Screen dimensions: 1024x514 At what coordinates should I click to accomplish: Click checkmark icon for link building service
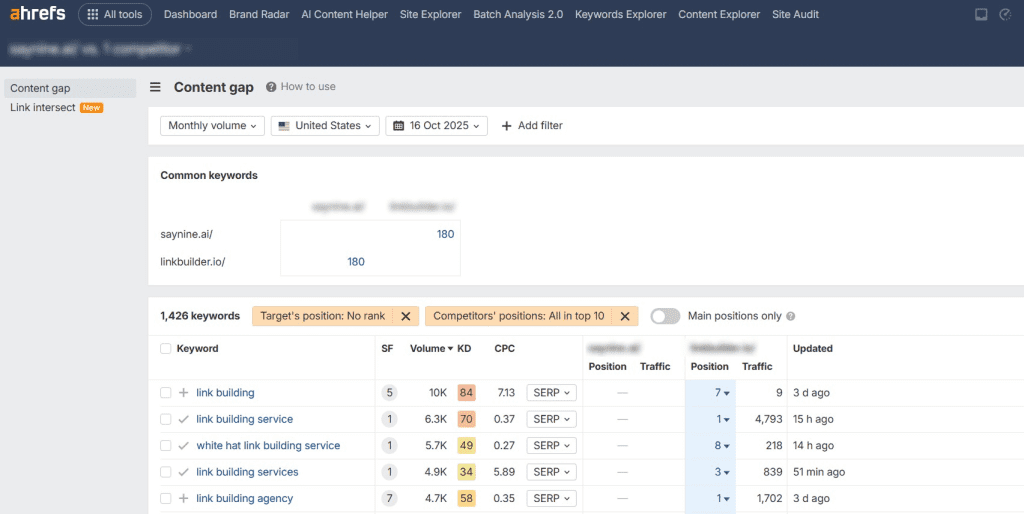tap(184, 419)
